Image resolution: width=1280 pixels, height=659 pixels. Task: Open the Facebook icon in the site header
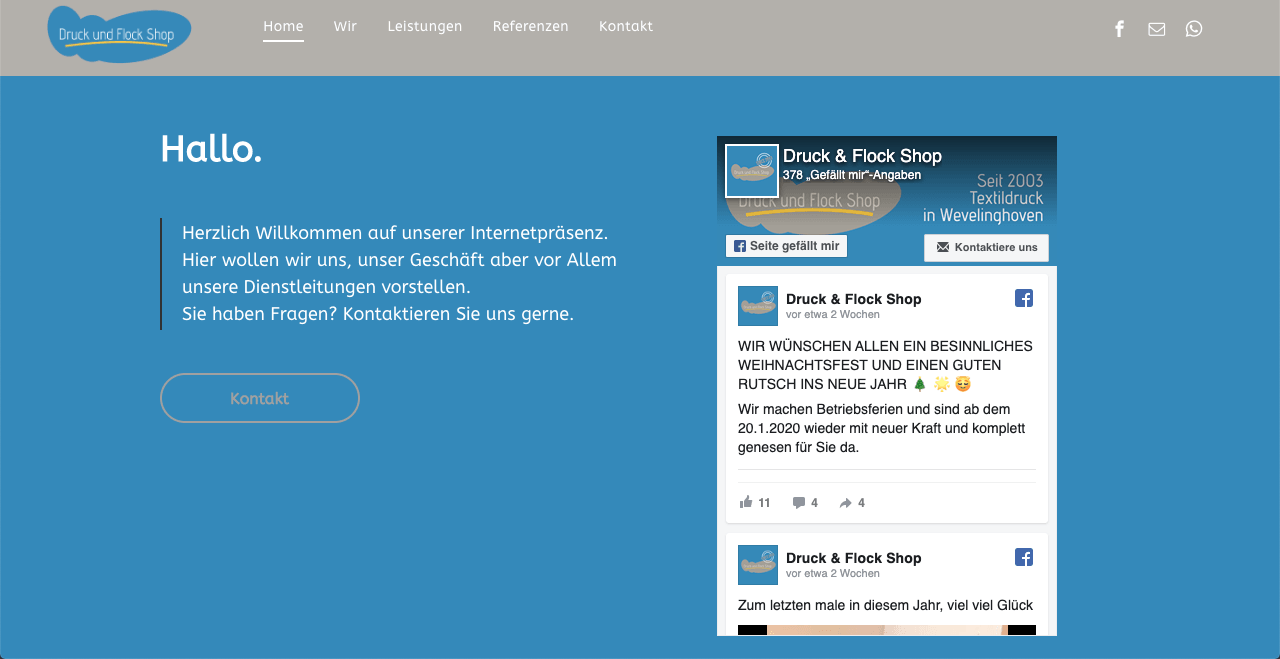(x=1119, y=29)
